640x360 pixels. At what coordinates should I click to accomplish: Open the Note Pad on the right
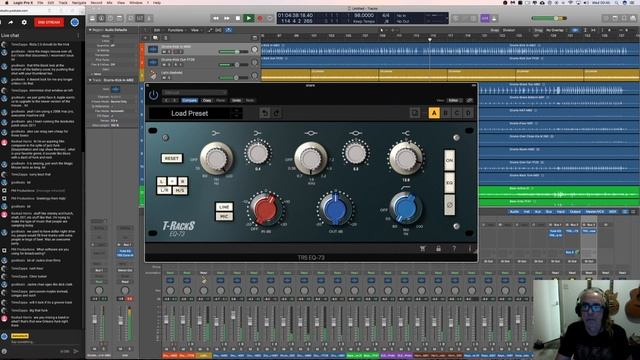point(615,18)
